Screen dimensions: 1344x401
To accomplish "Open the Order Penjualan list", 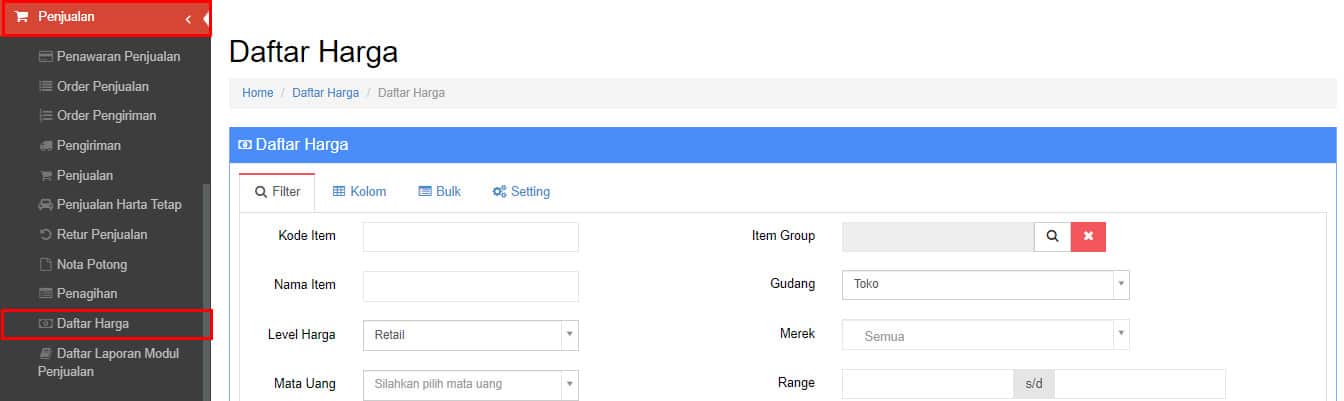I will tap(94, 86).
